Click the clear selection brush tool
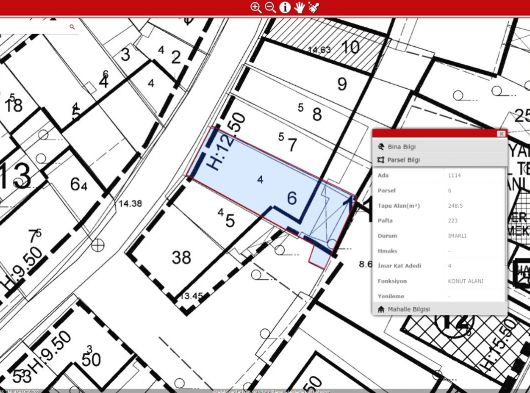This screenshot has width=530, height=393. pyautogui.click(x=314, y=7)
